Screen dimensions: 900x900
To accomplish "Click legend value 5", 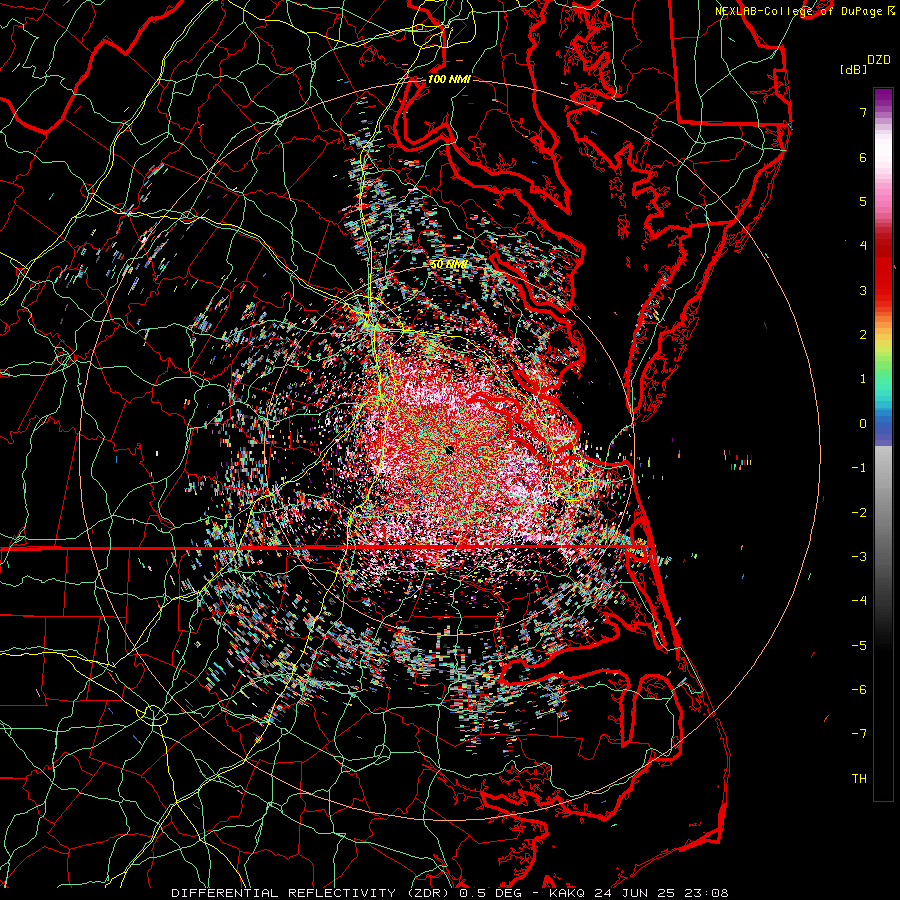I will (x=863, y=201).
